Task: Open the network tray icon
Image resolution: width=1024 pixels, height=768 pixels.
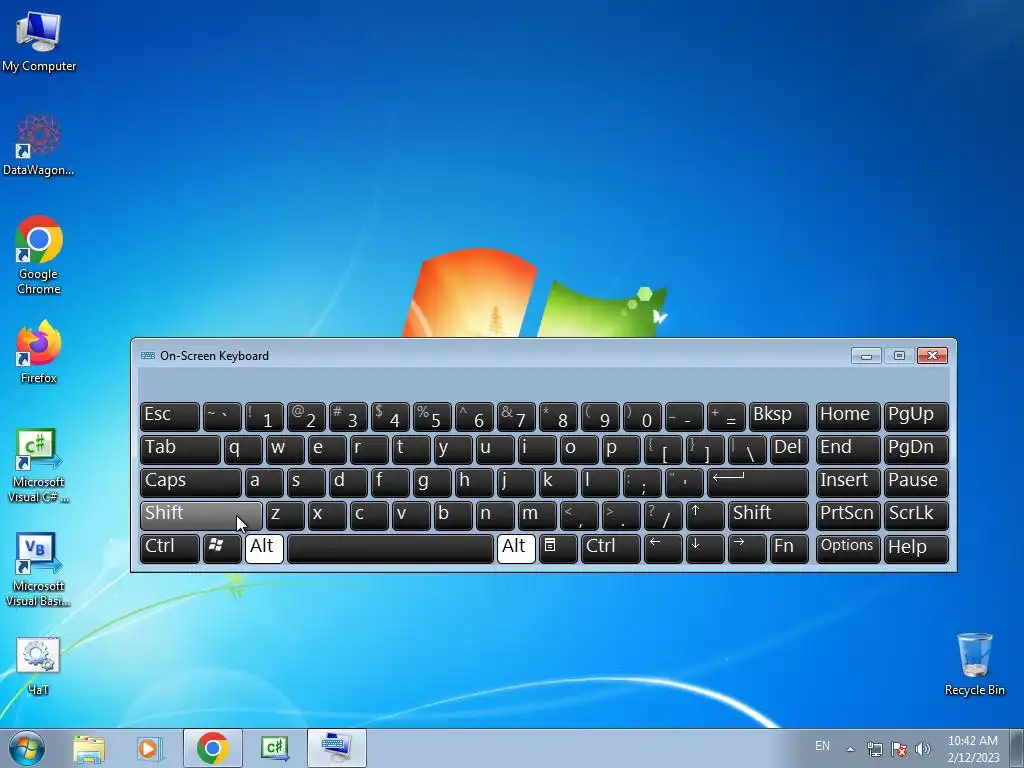Action: tap(874, 748)
